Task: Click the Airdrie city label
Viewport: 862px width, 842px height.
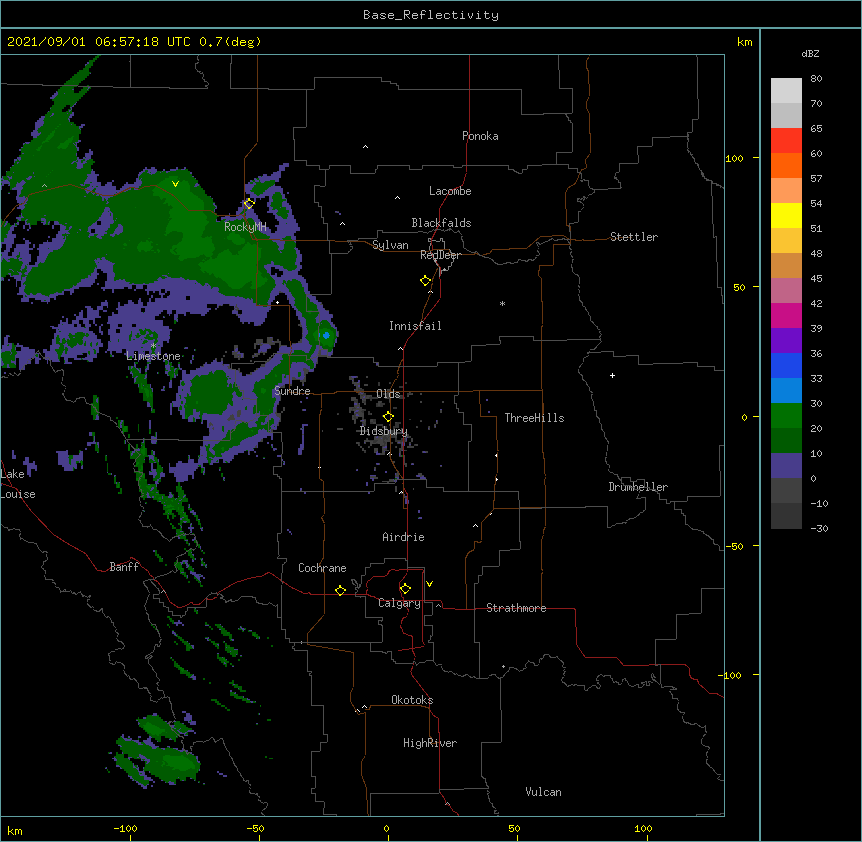Action: click(403, 537)
